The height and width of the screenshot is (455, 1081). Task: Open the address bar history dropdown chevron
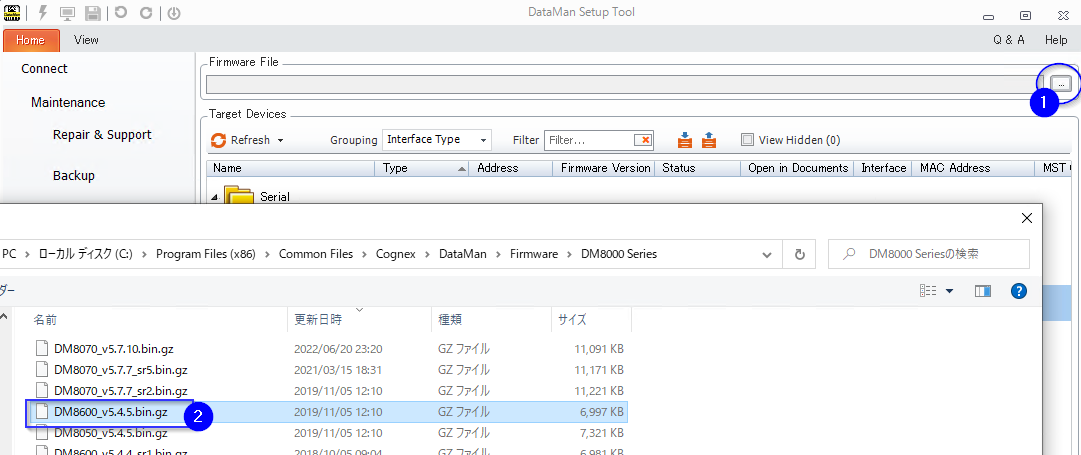[x=767, y=254]
